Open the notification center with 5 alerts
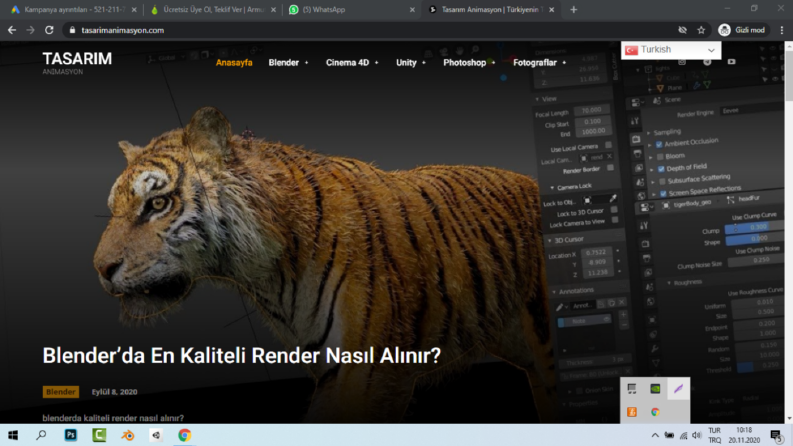Image resolution: width=793 pixels, height=446 pixels. pos(776,435)
